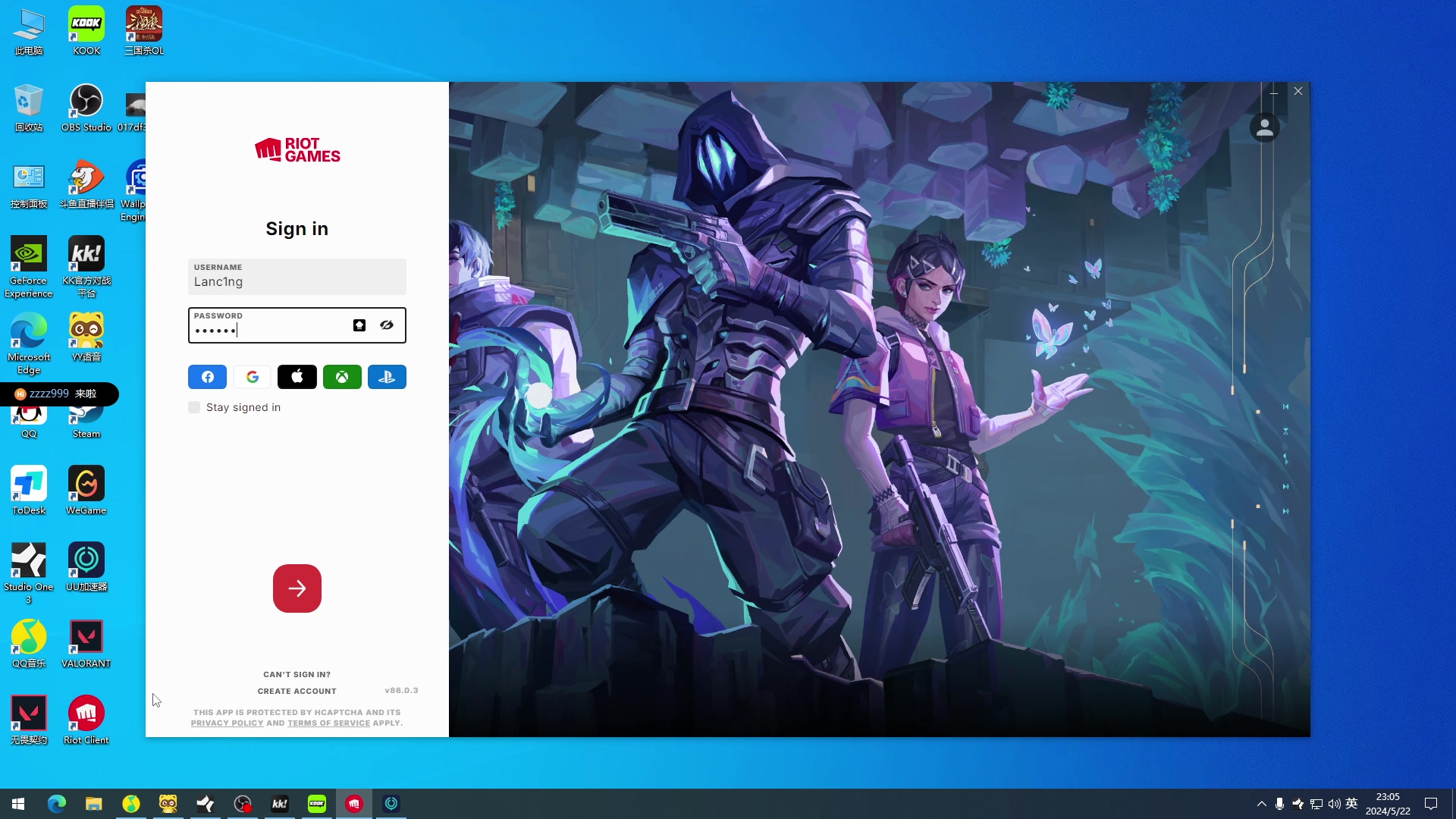Screen dimensions: 1456x819
Task: Open the Windows Start menu
Action: tap(18, 804)
